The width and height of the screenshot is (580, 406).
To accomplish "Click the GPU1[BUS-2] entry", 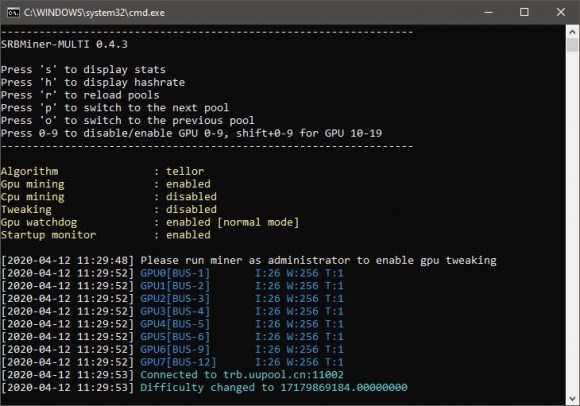I will pyautogui.click(x=175, y=286).
